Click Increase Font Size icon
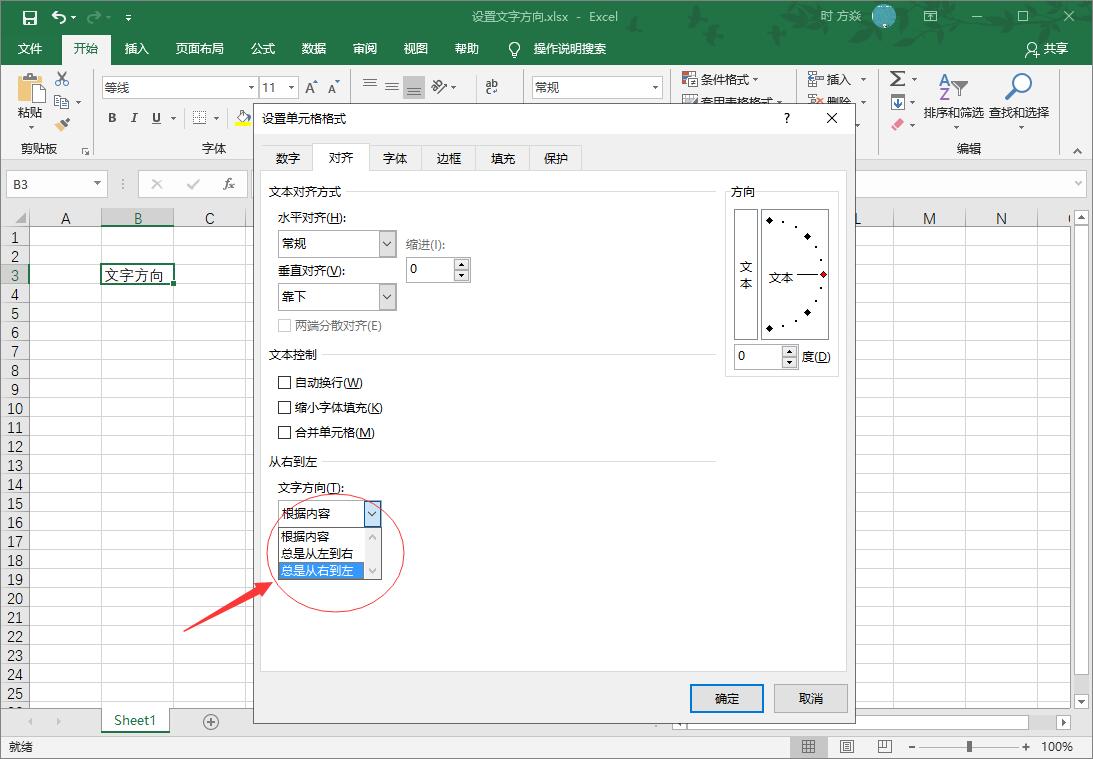The height and width of the screenshot is (759, 1093). click(312, 88)
